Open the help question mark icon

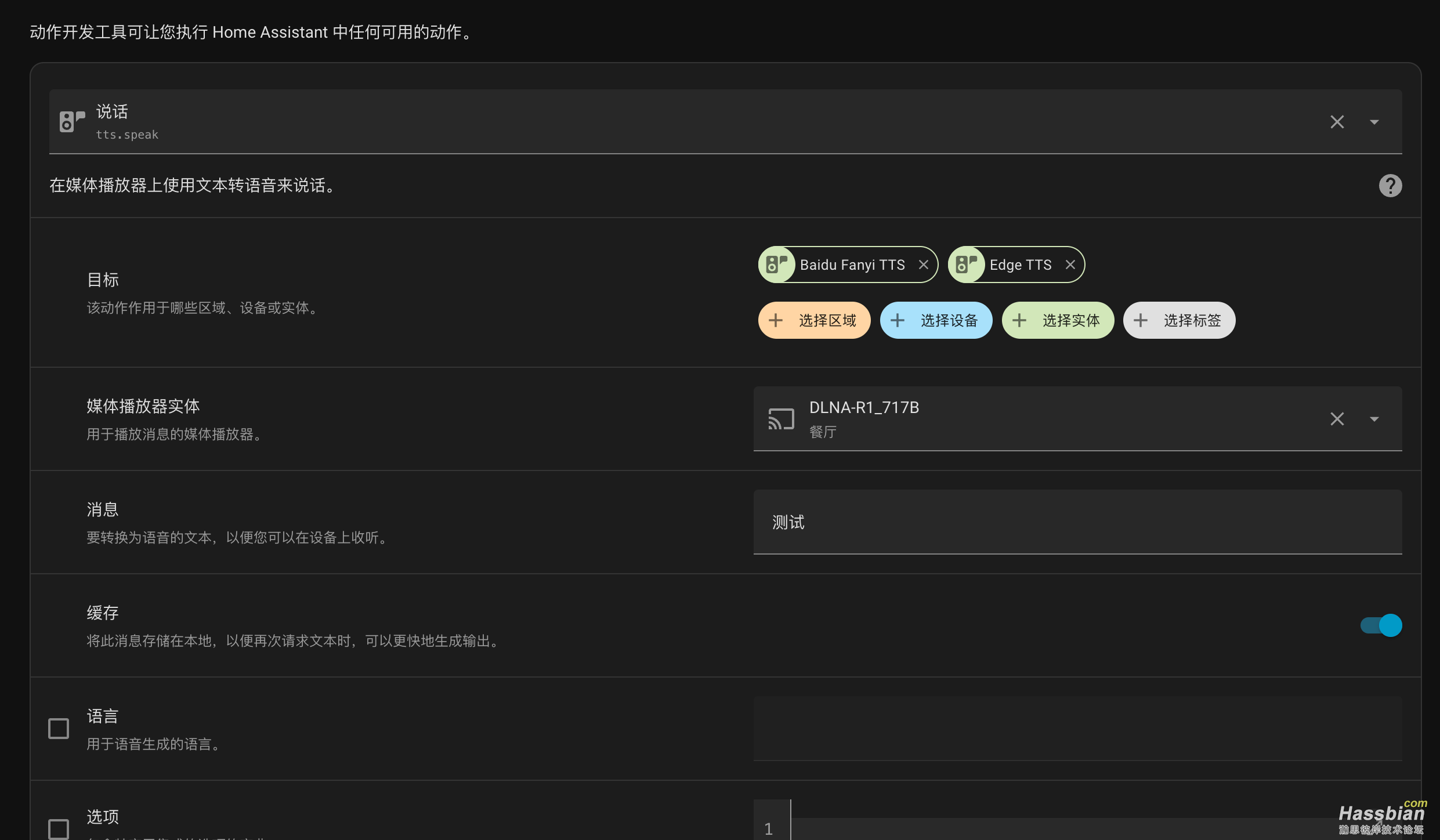[1390, 186]
